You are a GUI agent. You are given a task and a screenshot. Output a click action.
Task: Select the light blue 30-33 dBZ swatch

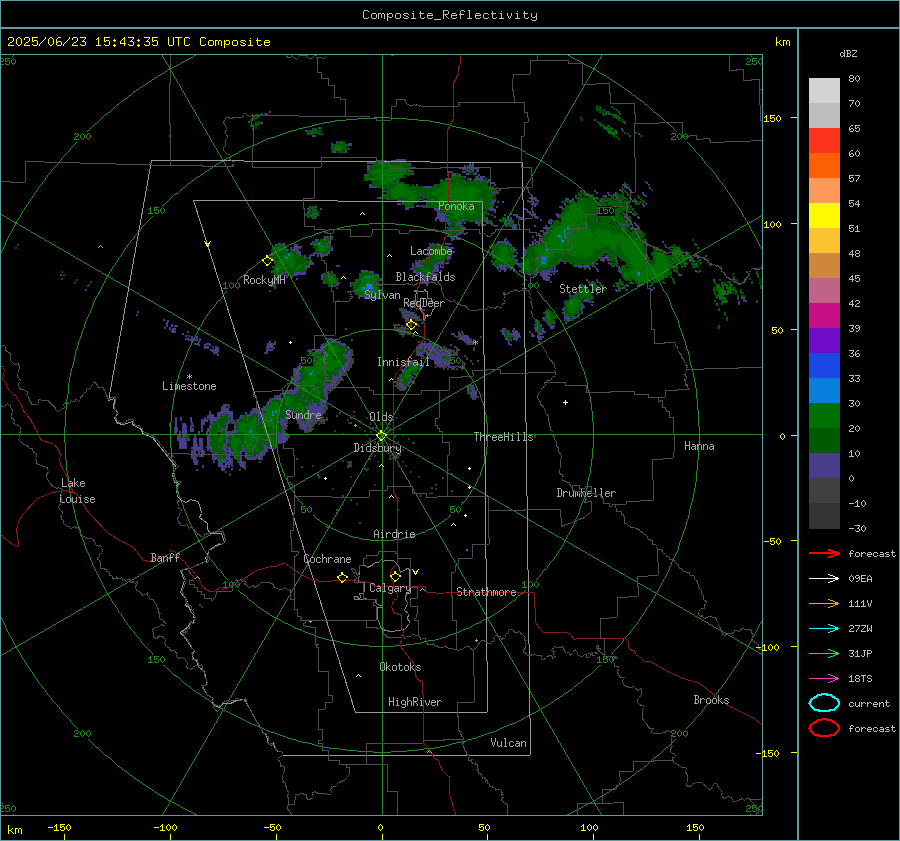pos(824,391)
